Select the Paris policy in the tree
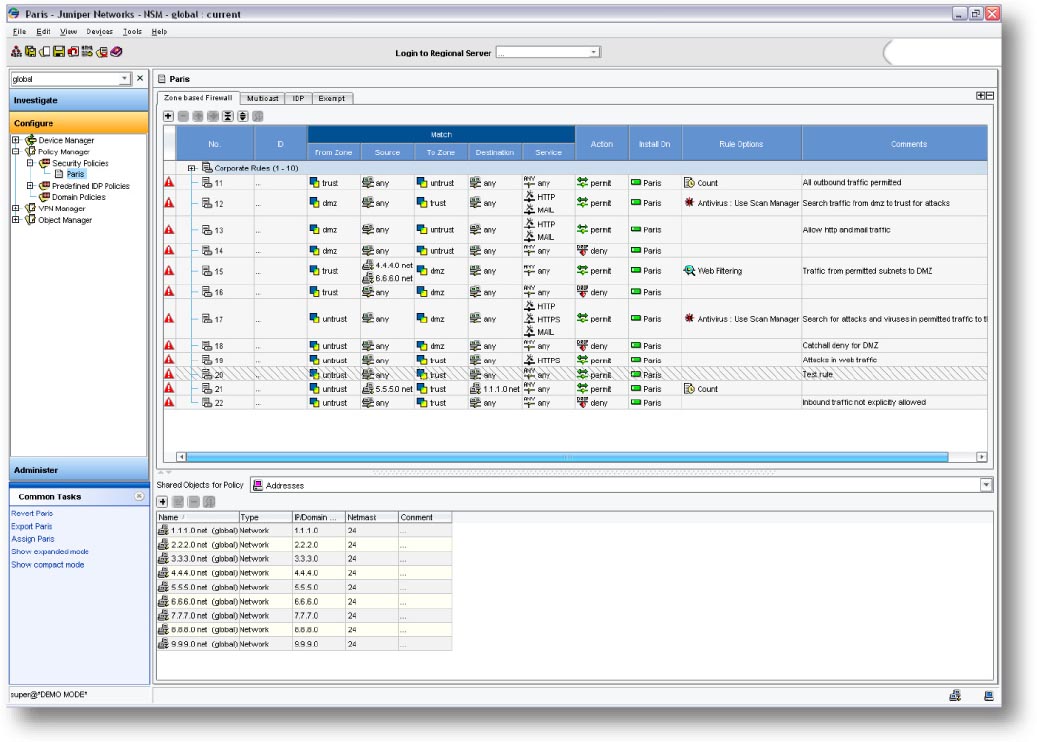 tap(75, 174)
